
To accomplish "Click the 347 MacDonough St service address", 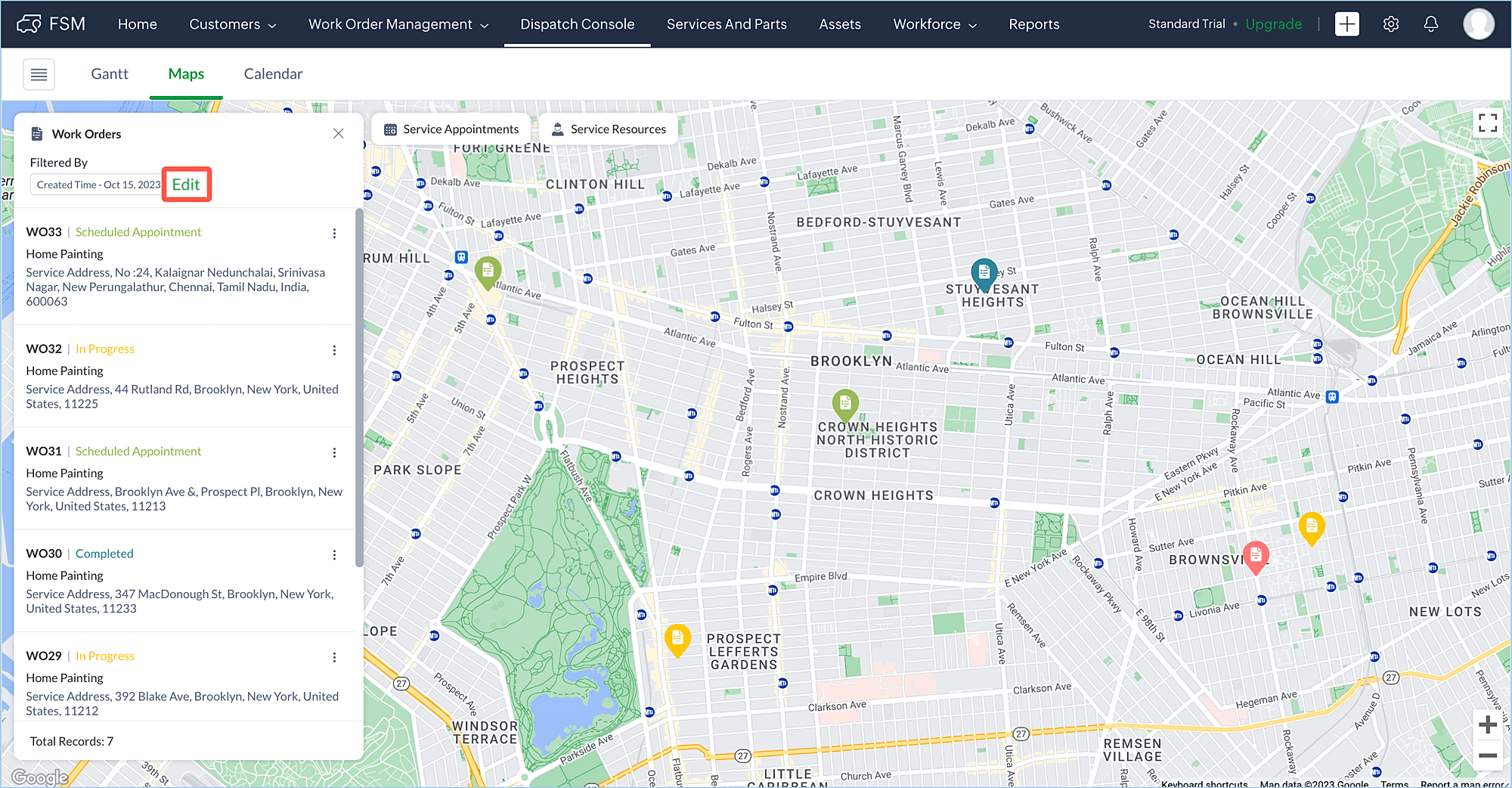I will click(180, 602).
